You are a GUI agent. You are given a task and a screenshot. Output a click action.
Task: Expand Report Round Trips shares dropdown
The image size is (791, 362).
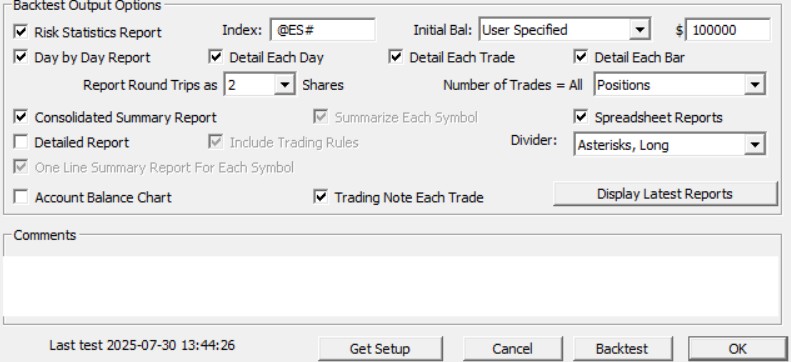(x=285, y=85)
